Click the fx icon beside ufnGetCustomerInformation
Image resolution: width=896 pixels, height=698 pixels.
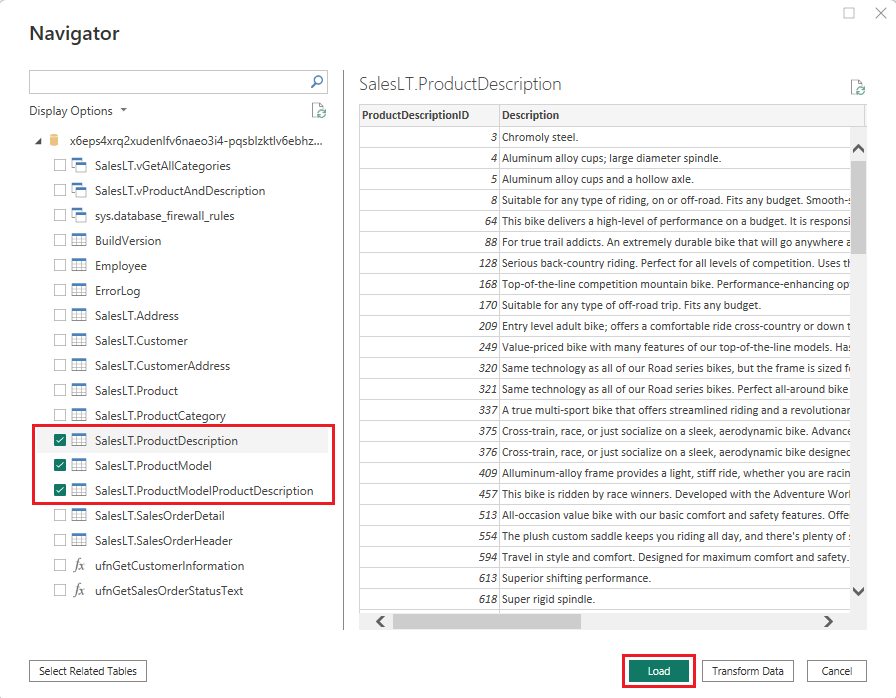pyautogui.click(x=80, y=565)
